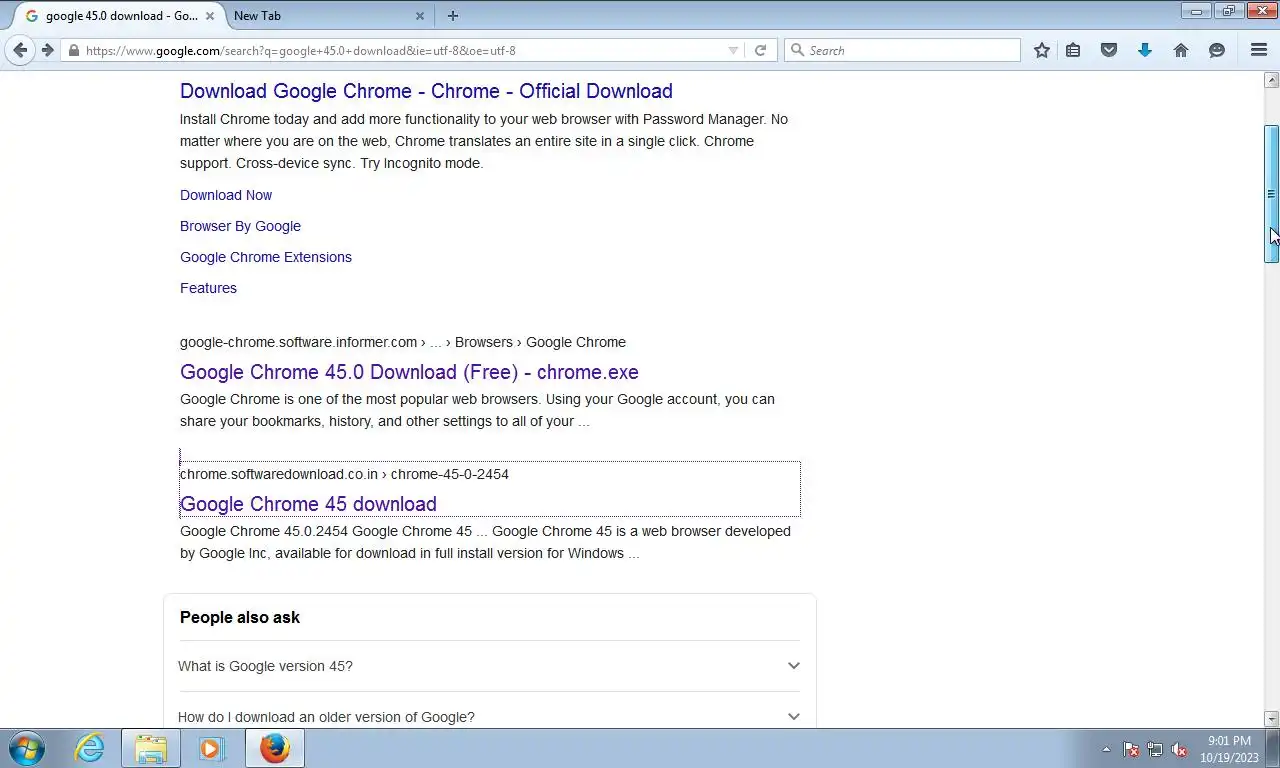Reload the current page
1280x768 pixels.
pyautogui.click(x=760, y=50)
